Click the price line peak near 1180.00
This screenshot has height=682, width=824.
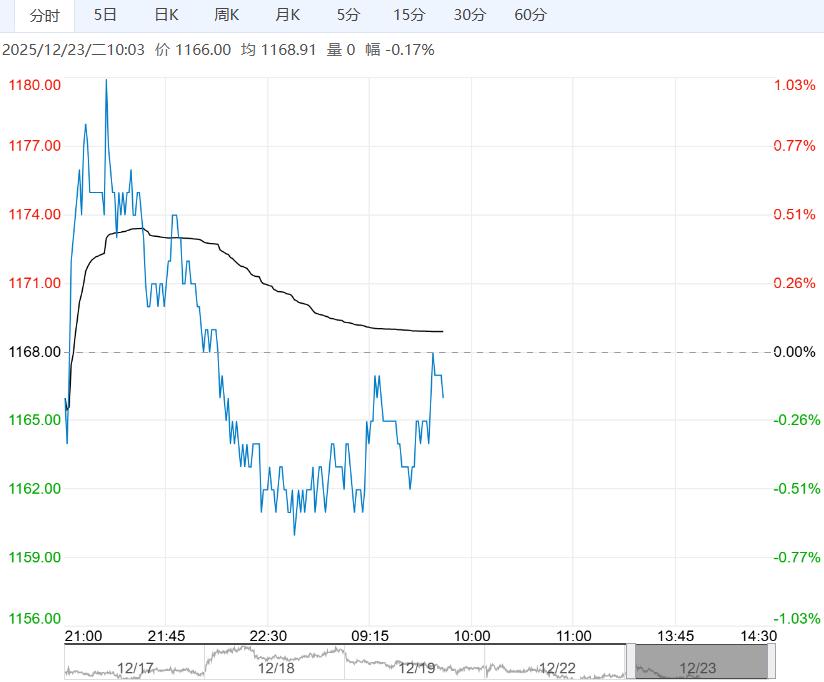coord(106,82)
